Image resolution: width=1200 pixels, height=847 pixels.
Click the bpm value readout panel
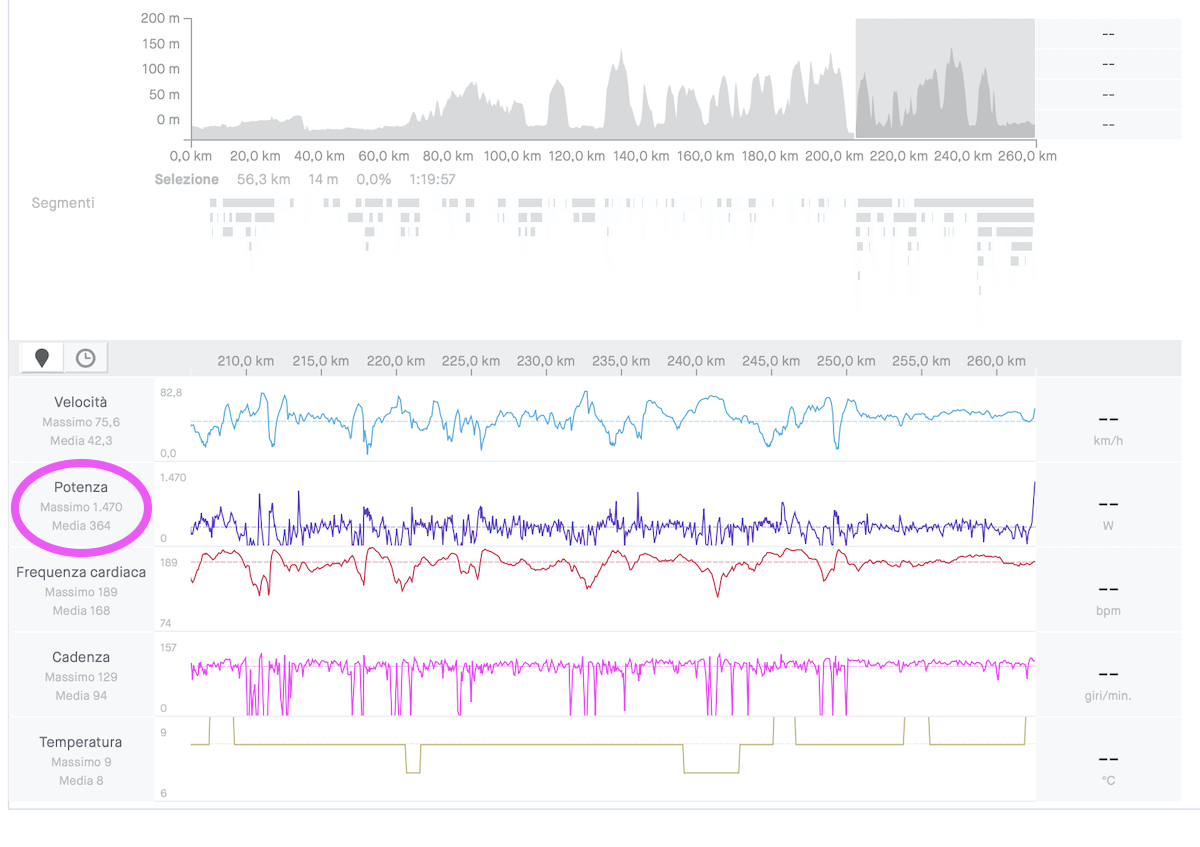(1108, 590)
